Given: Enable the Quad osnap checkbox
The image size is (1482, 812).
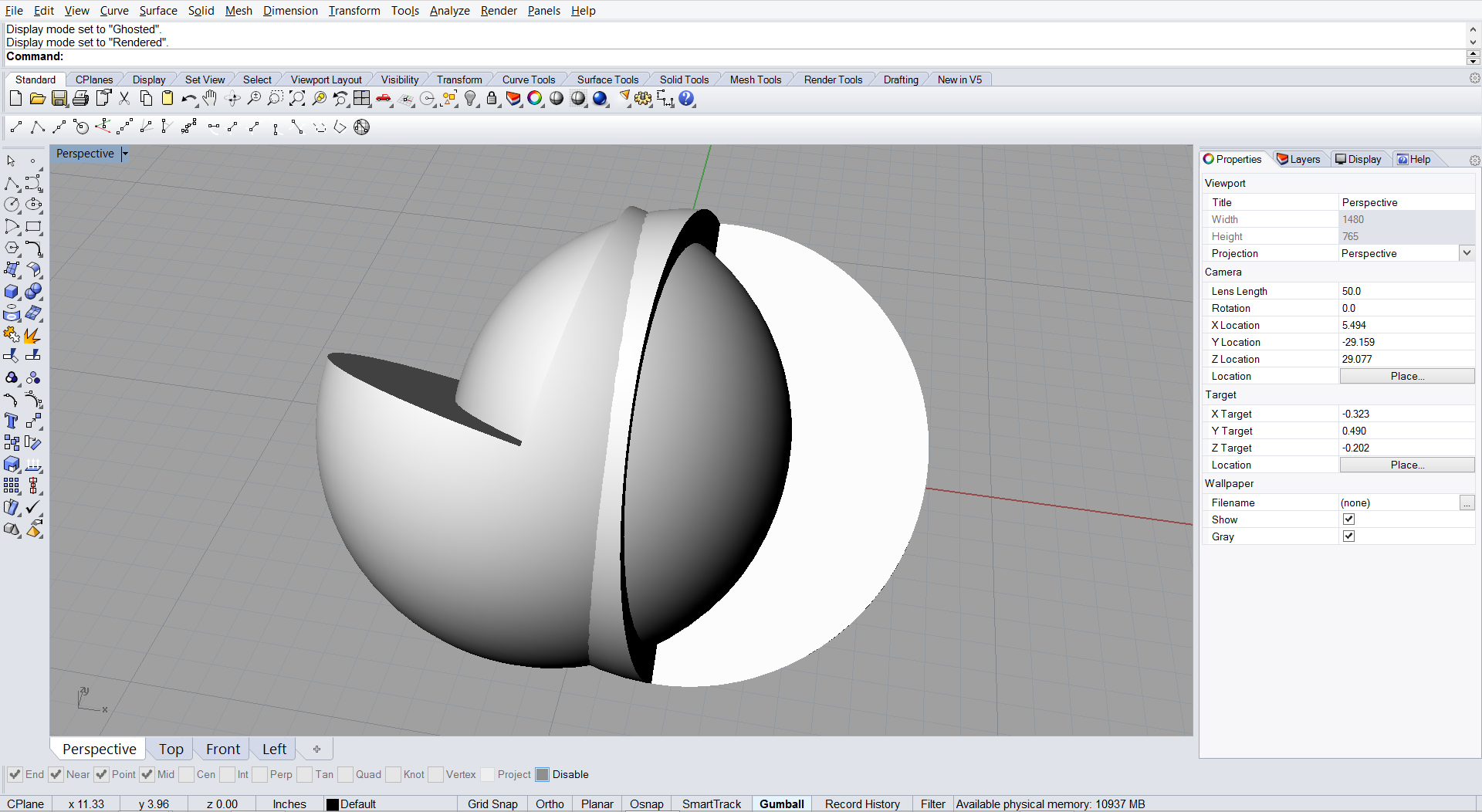Looking at the screenshot, I should (345, 774).
